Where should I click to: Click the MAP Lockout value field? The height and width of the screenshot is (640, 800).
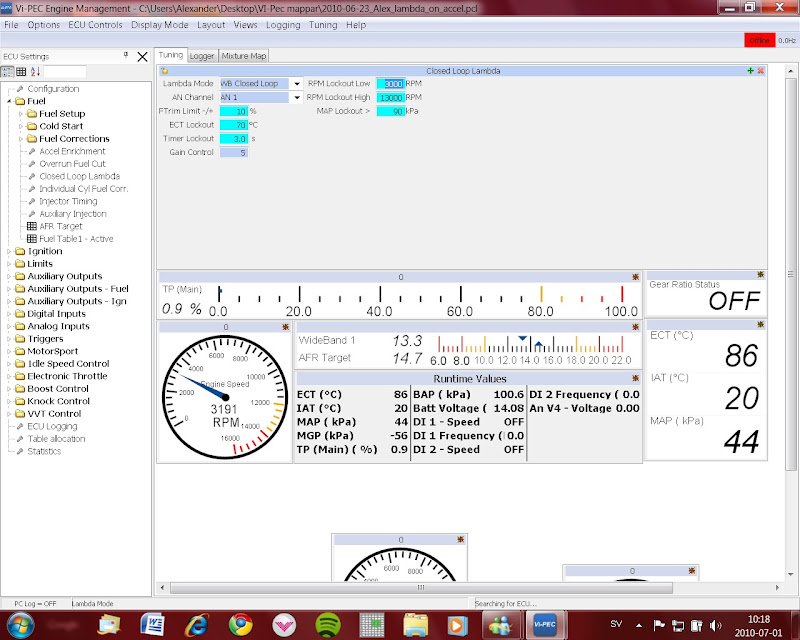[390, 111]
